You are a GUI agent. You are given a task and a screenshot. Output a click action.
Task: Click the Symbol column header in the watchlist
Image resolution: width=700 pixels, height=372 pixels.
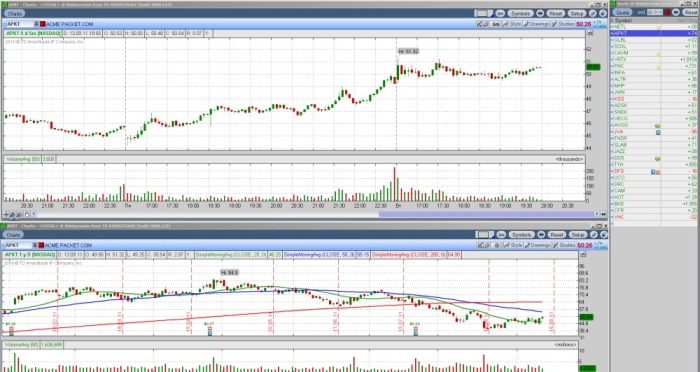coord(623,21)
